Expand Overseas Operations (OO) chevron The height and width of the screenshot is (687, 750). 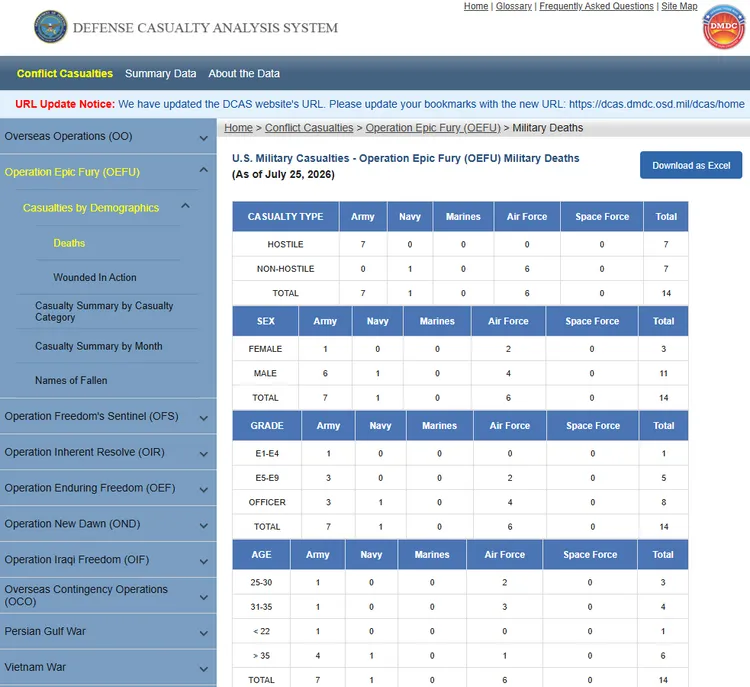[x=203, y=138]
